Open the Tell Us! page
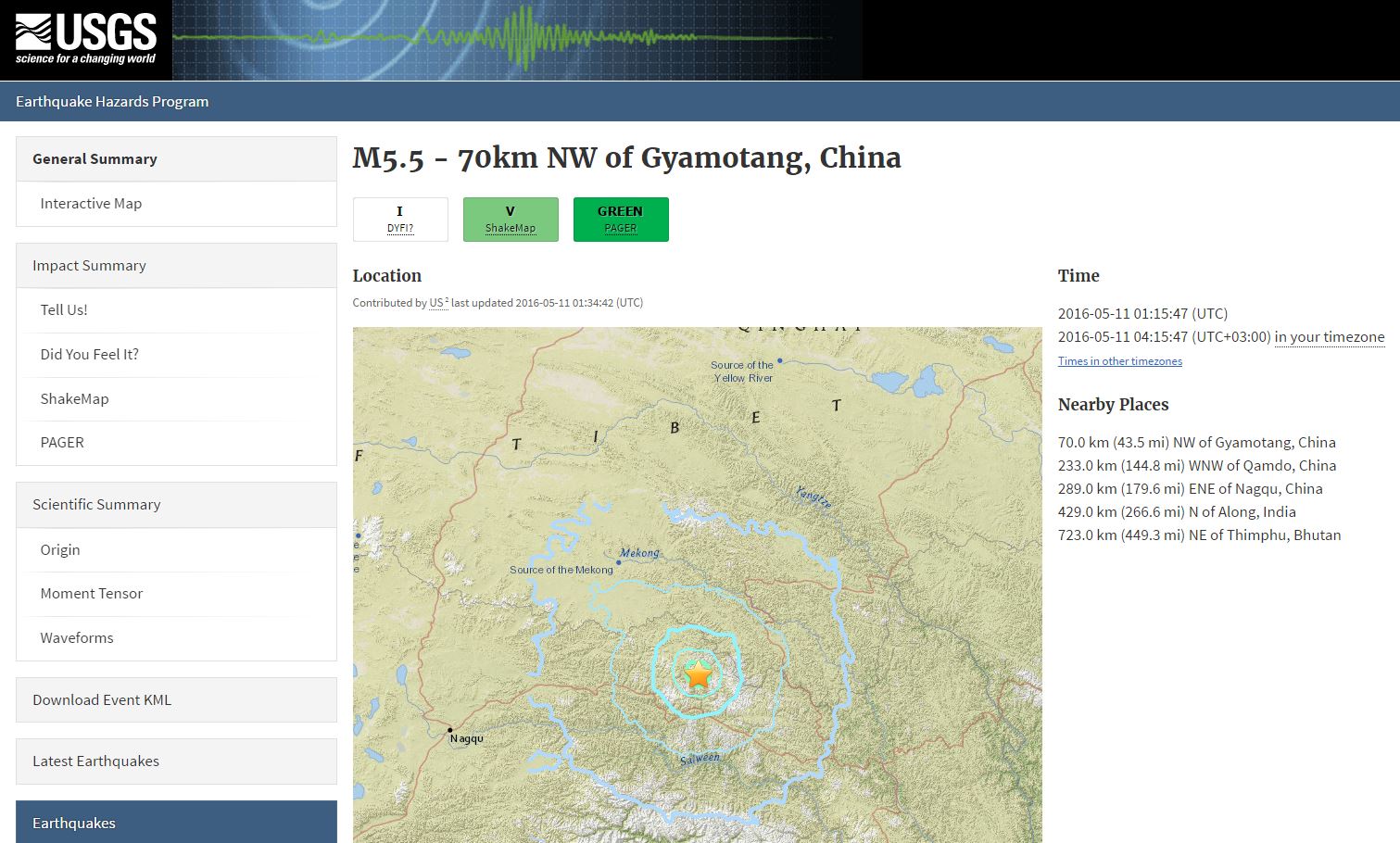The height and width of the screenshot is (843, 1400). click(x=64, y=310)
